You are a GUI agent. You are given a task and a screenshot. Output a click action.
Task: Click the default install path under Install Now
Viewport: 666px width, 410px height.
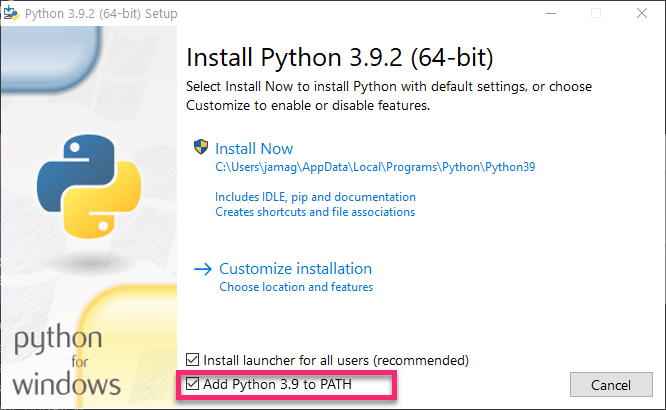(375, 168)
